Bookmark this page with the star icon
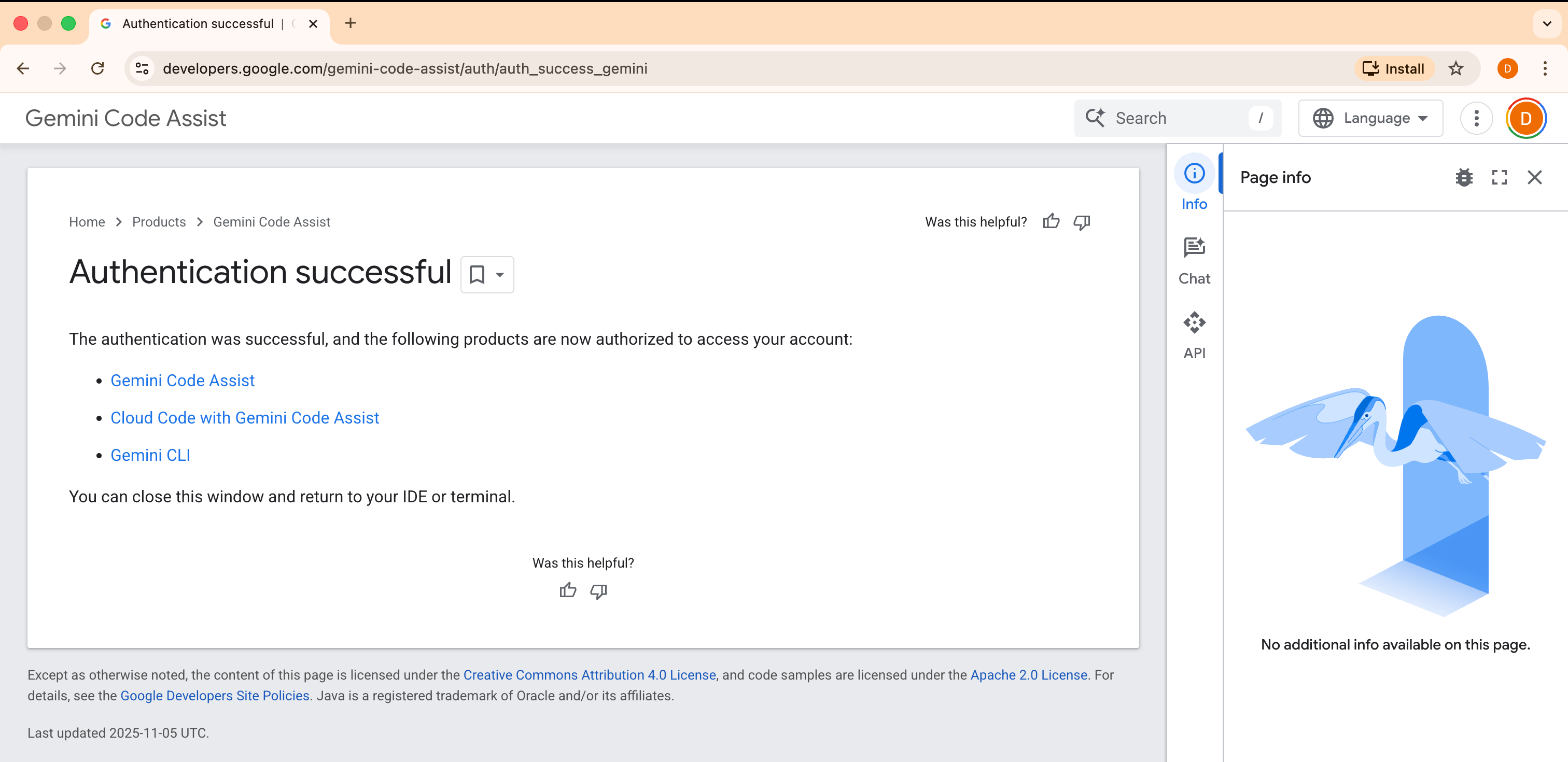The height and width of the screenshot is (762, 1568). coord(1455,68)
